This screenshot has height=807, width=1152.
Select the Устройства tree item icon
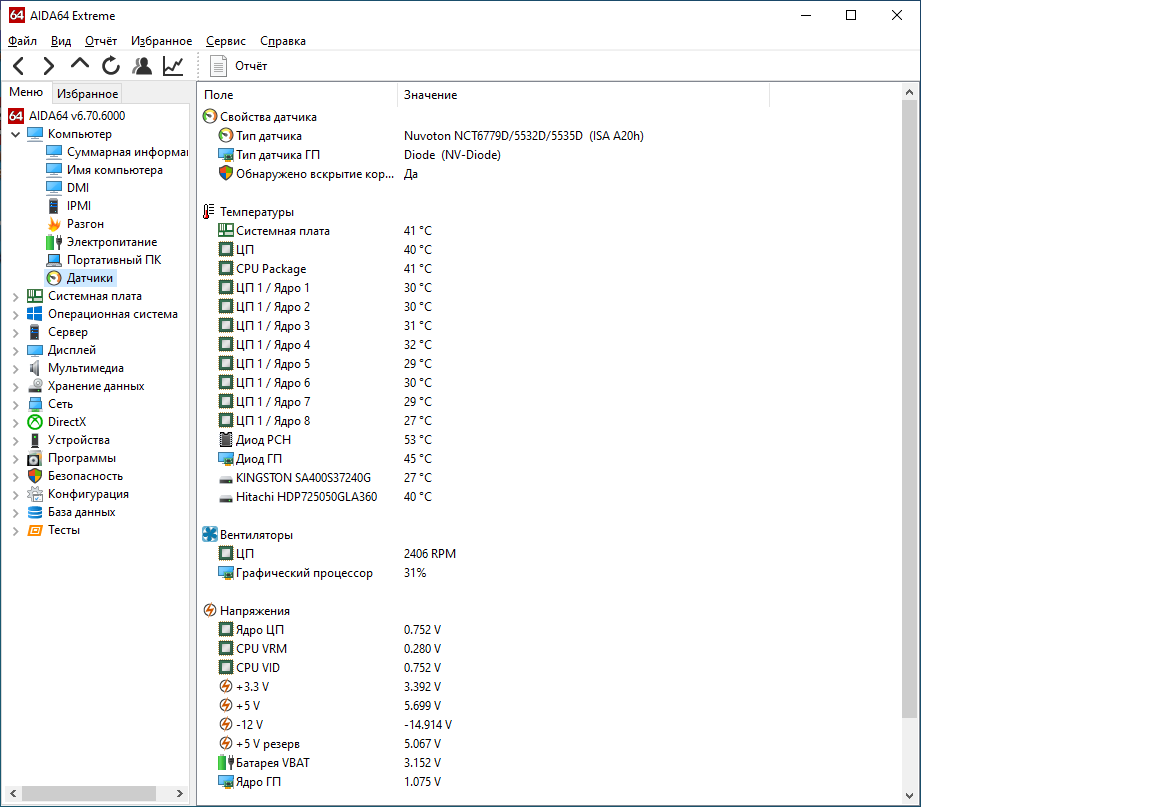[x=35, y=440]
